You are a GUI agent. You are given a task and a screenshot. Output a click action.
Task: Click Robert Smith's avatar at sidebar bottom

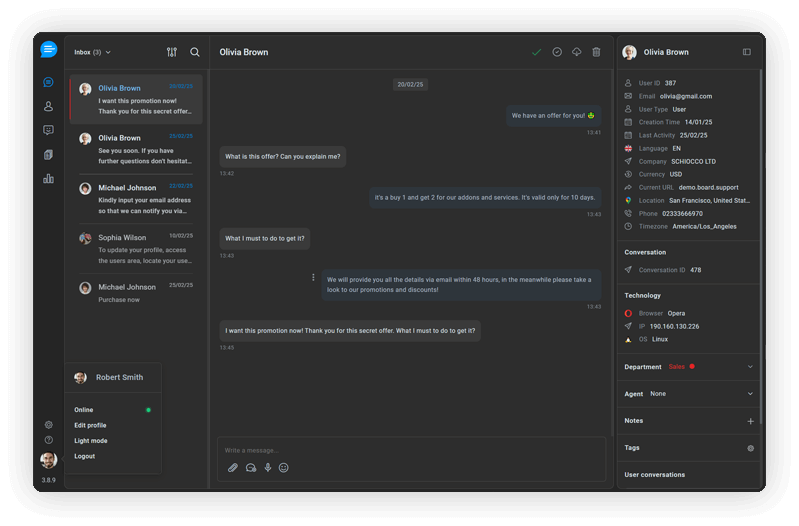[48, 460]
